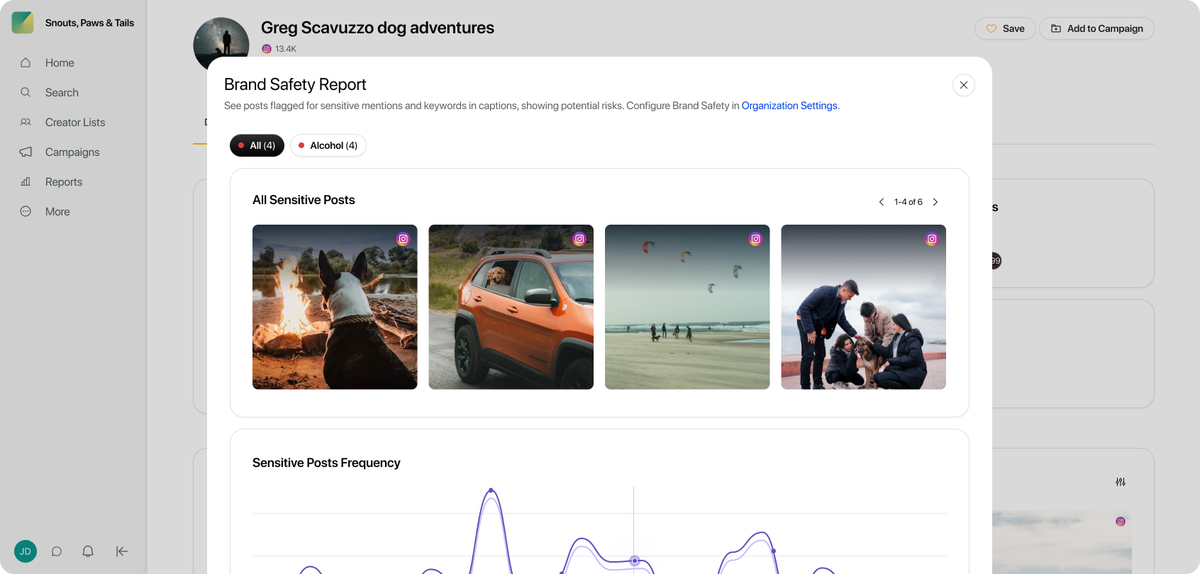Open the chat messages icon
The image size is (1200, 574).
[57, 551]
